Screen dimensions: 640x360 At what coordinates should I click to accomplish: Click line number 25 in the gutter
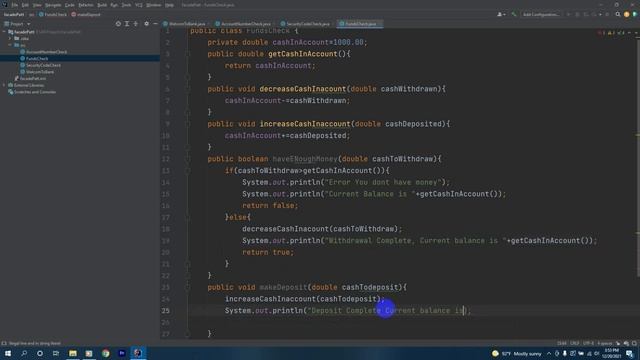tap(165, 311)
